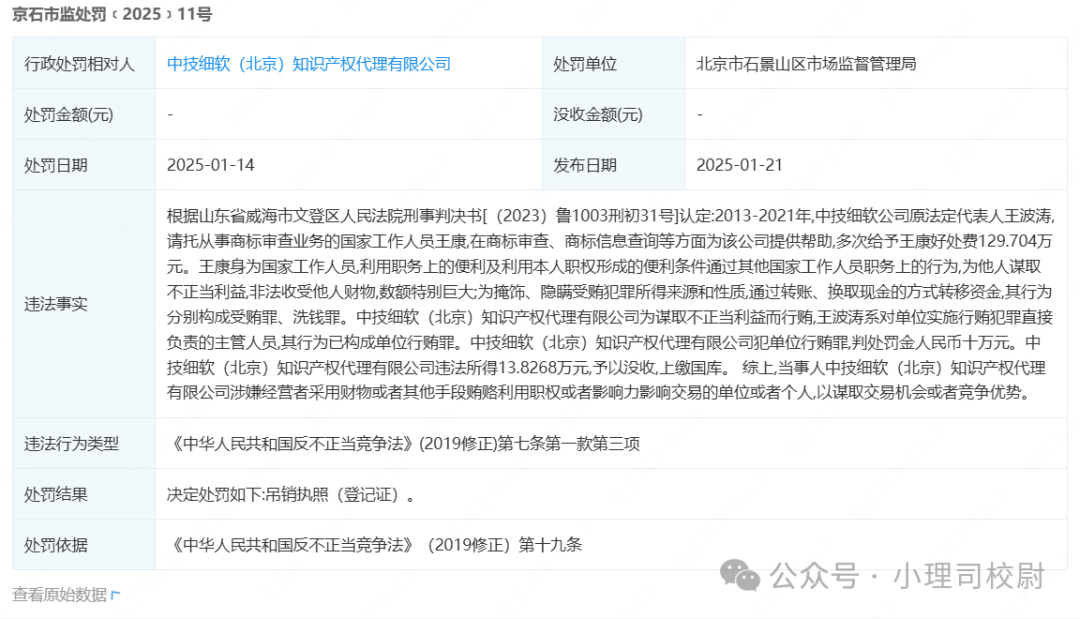The height and width of the screenshot is (619, 1080).
Task: Select the 第十九条 legal basis text
Action: pyautogui.click(x=550, y=545)
